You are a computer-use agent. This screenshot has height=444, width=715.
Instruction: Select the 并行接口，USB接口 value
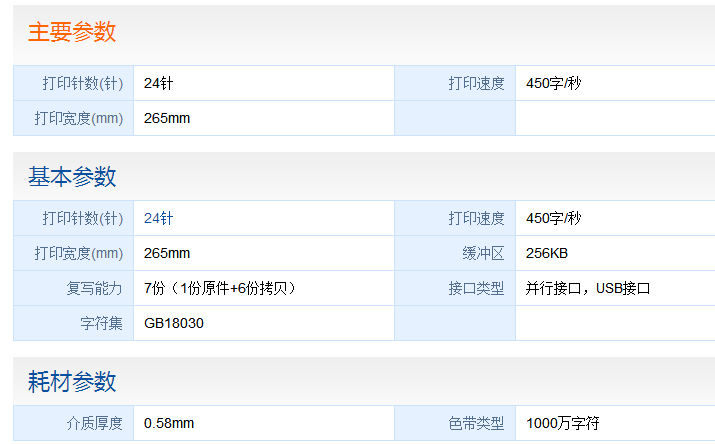pos(588,288)
